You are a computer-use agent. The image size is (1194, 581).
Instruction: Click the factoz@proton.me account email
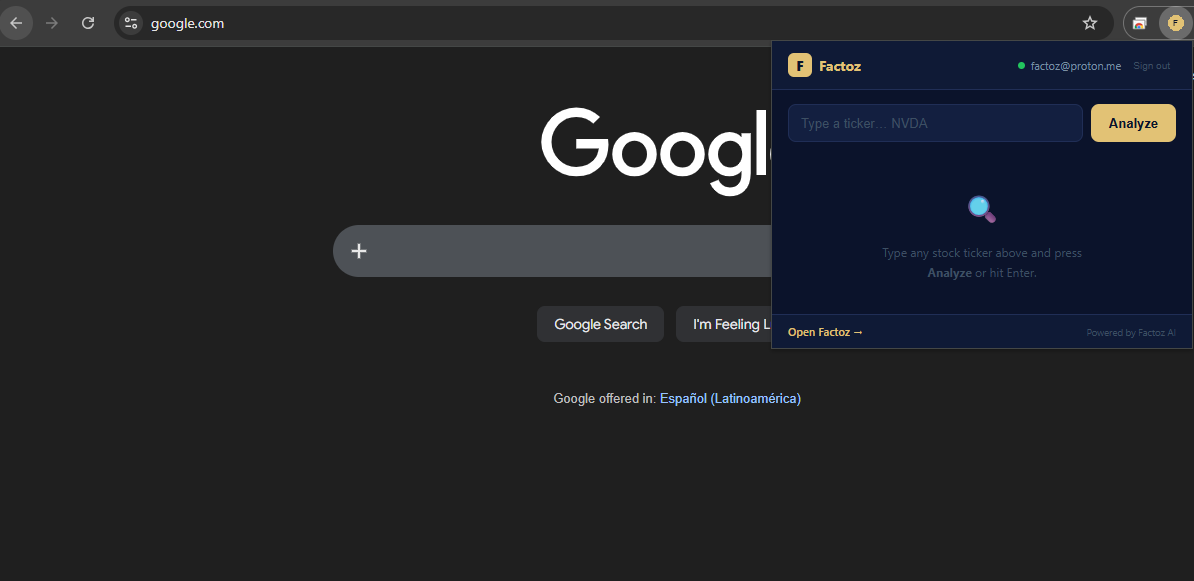coord(1075,65)
